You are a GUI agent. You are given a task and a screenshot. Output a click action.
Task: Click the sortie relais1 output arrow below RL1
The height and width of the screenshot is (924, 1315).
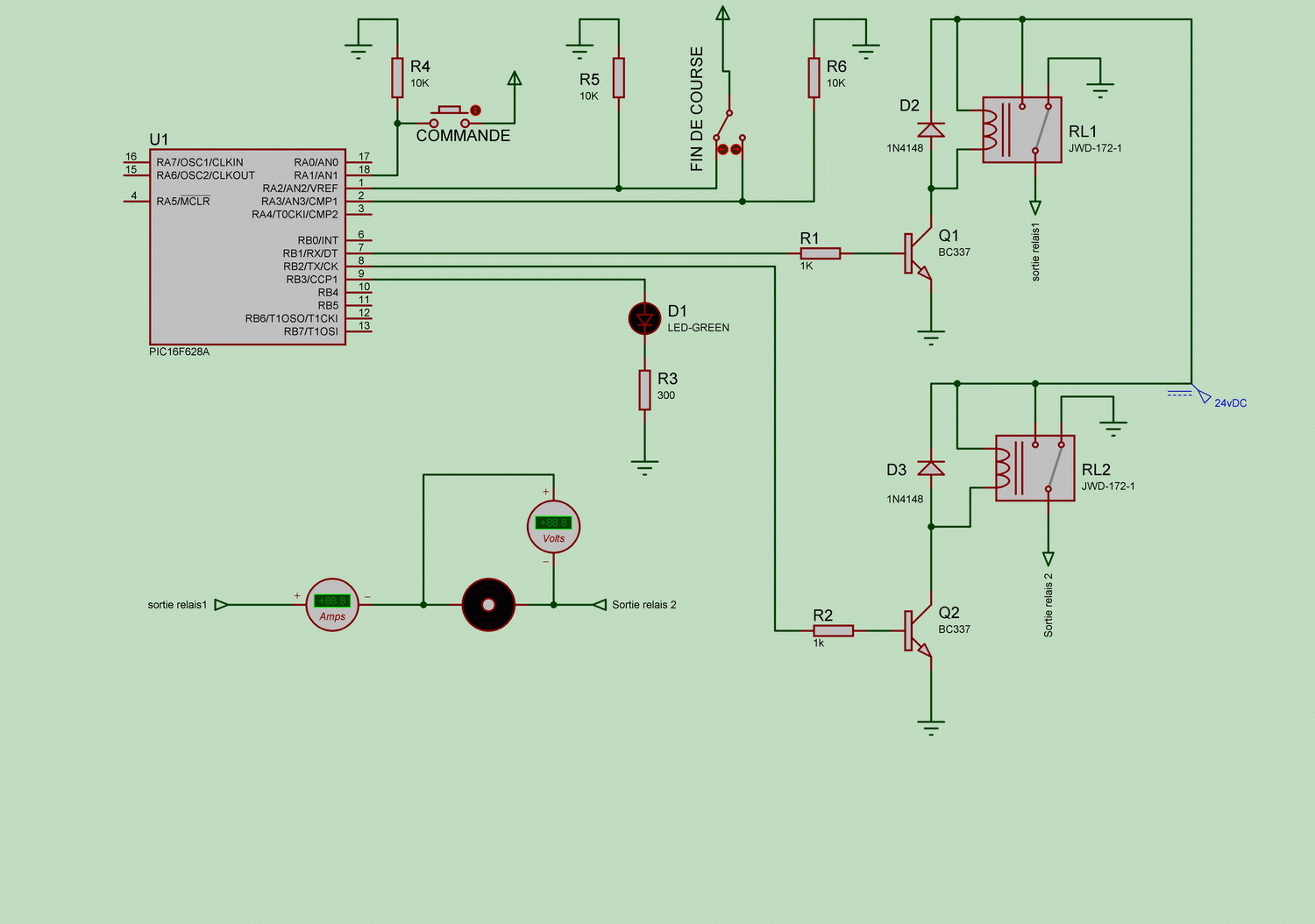pos(1035,208)
